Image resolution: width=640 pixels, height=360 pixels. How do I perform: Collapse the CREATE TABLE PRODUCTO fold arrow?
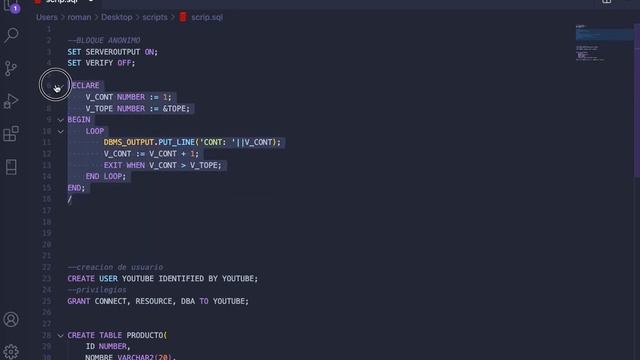(60, 336)
